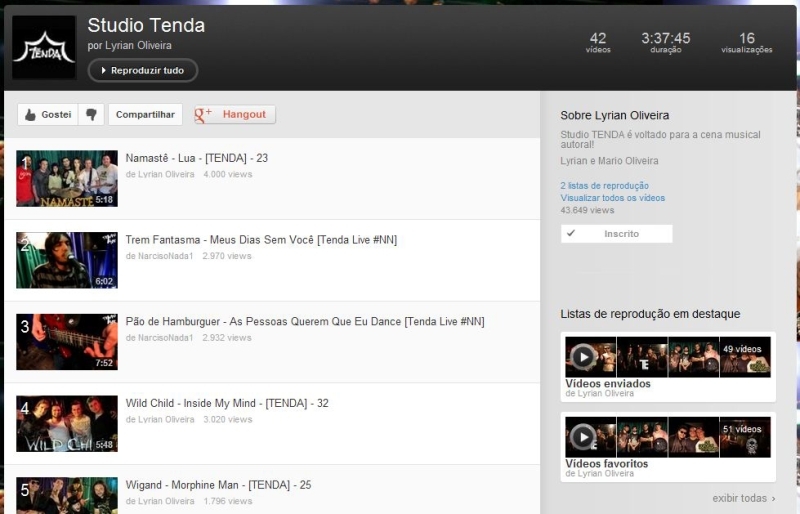Open uploader Lyrian Oliveira on Namastê row

click(x=165, y=174)
